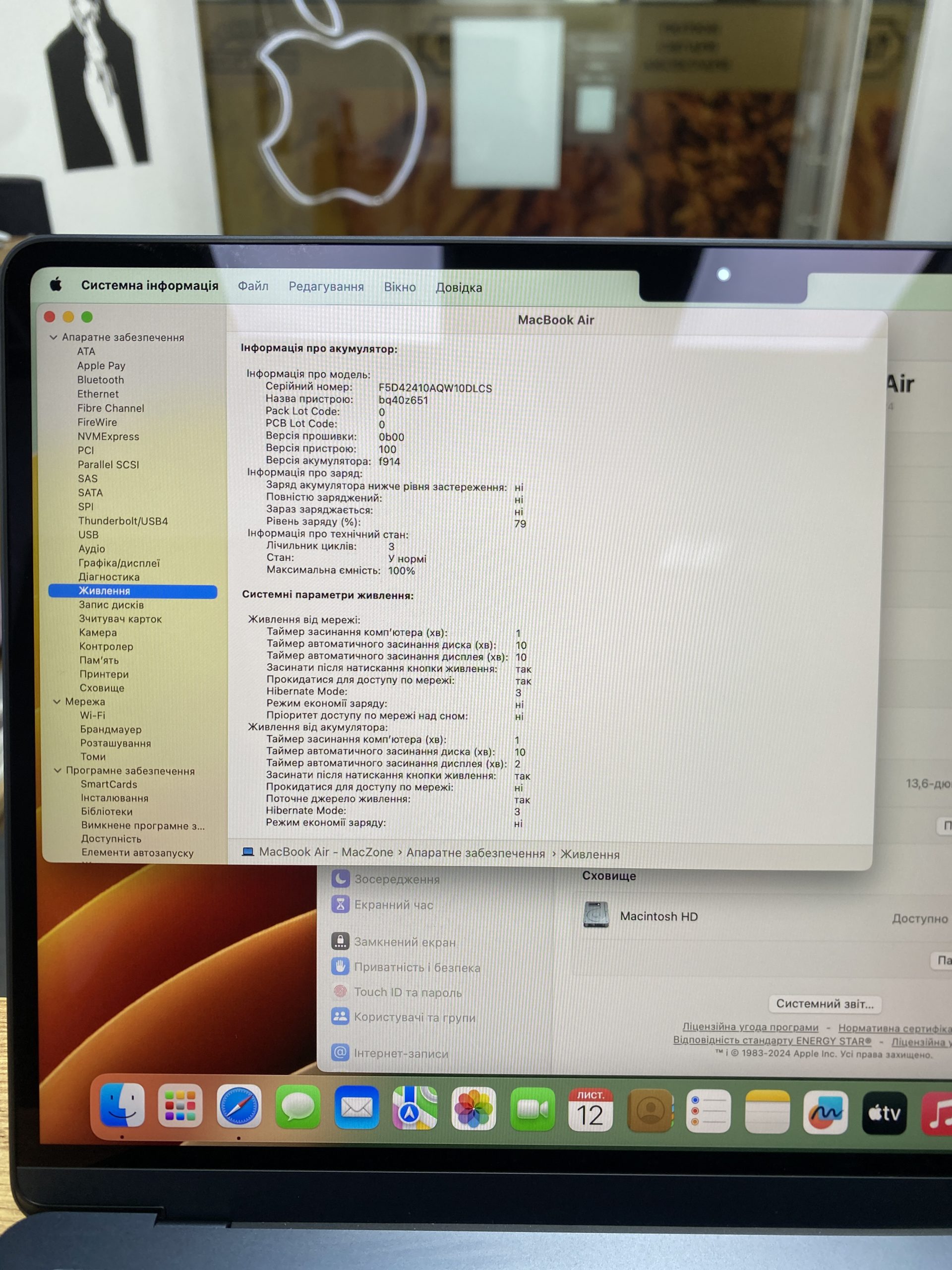Click Максимальна ємність 100% value
This screenshot has width=952, height=1270.
(x=401, y=571)
